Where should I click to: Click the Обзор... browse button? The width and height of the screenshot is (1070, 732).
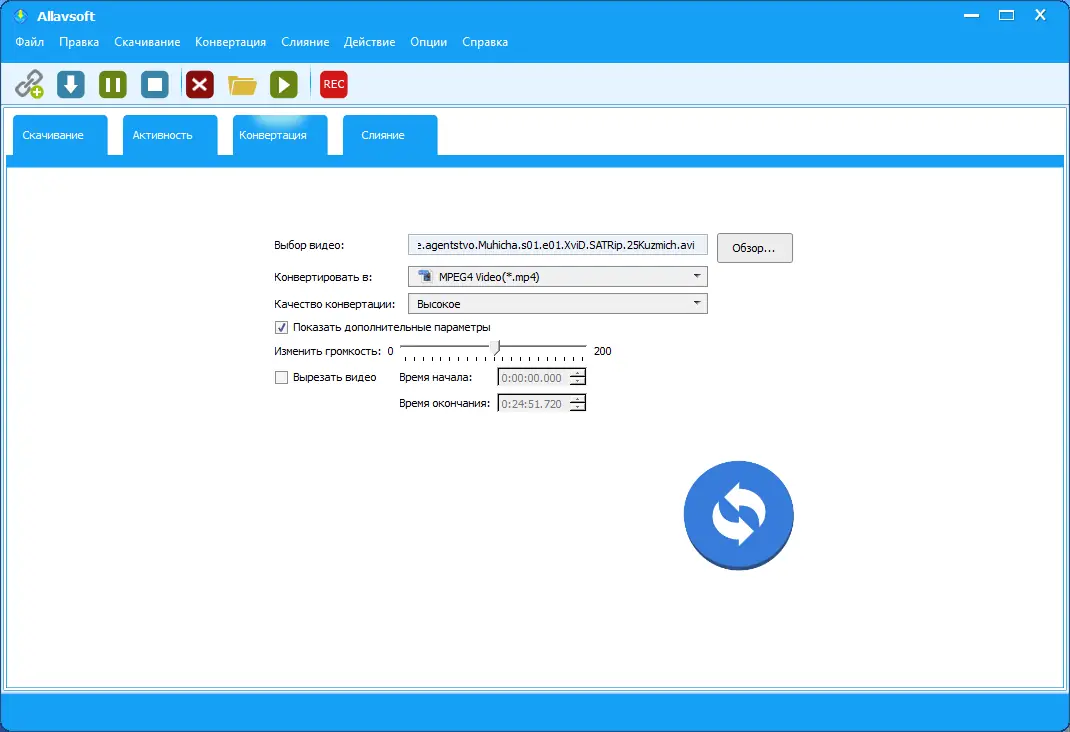coord(754,248)
